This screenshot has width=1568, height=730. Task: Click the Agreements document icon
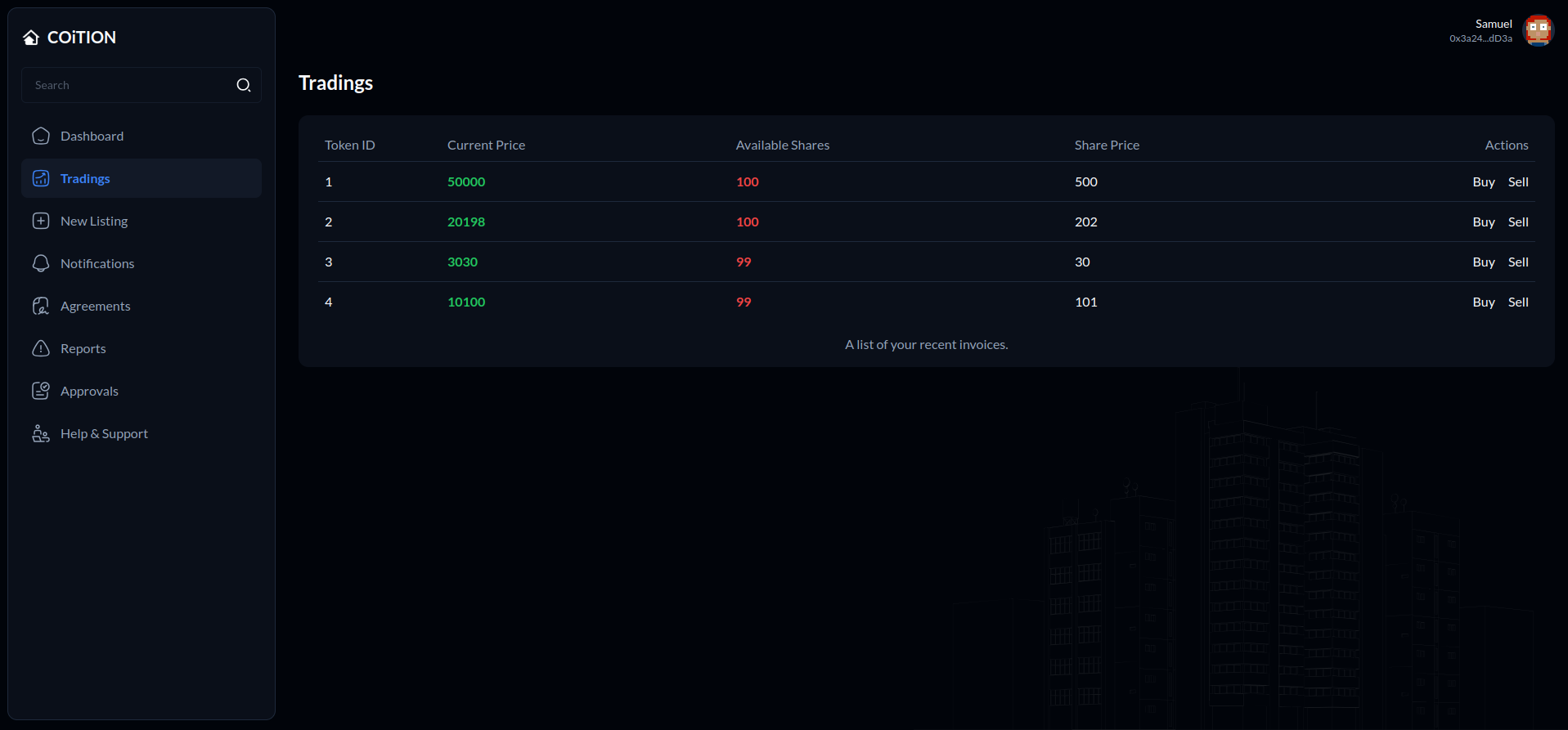click(x=41, y=306)
